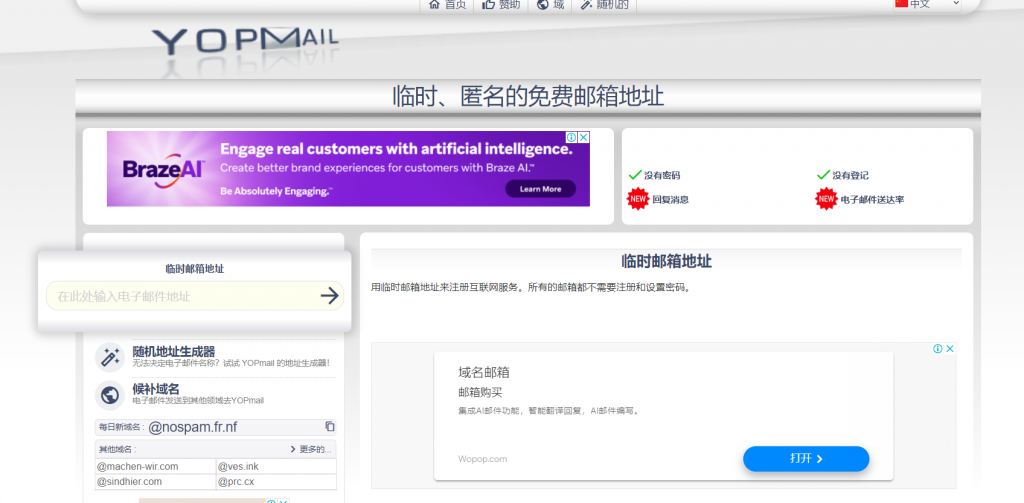Close the Wopop domain mailbox ad
The width and height of the screenshot is (1024, 503).
click(x=950, y=349)
